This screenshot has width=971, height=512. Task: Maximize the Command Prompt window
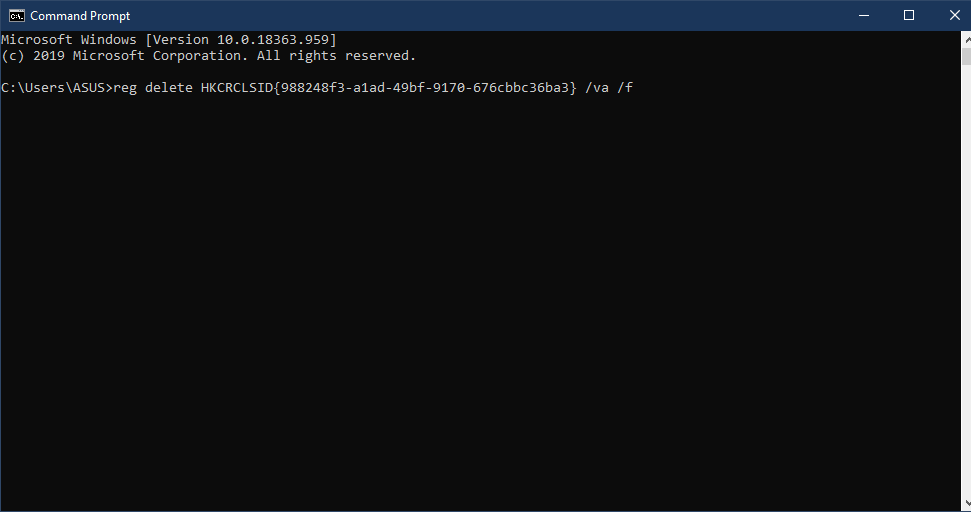click(908, 15)
